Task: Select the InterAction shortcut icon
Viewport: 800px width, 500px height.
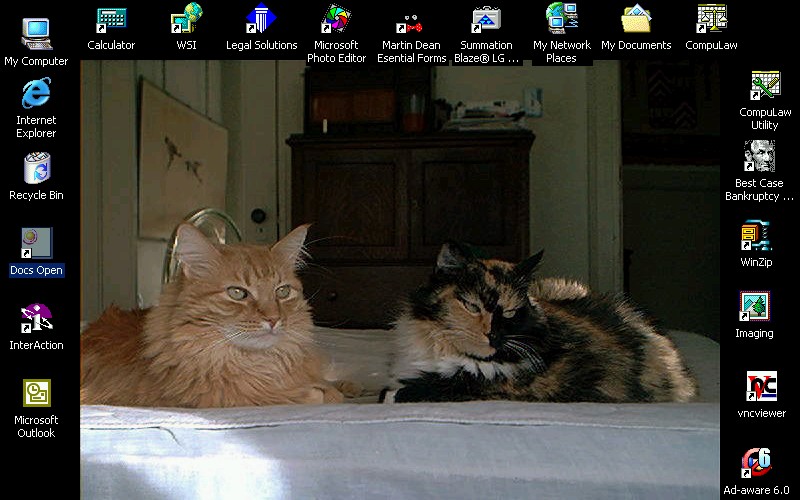Action: click(x=36, y=318)
